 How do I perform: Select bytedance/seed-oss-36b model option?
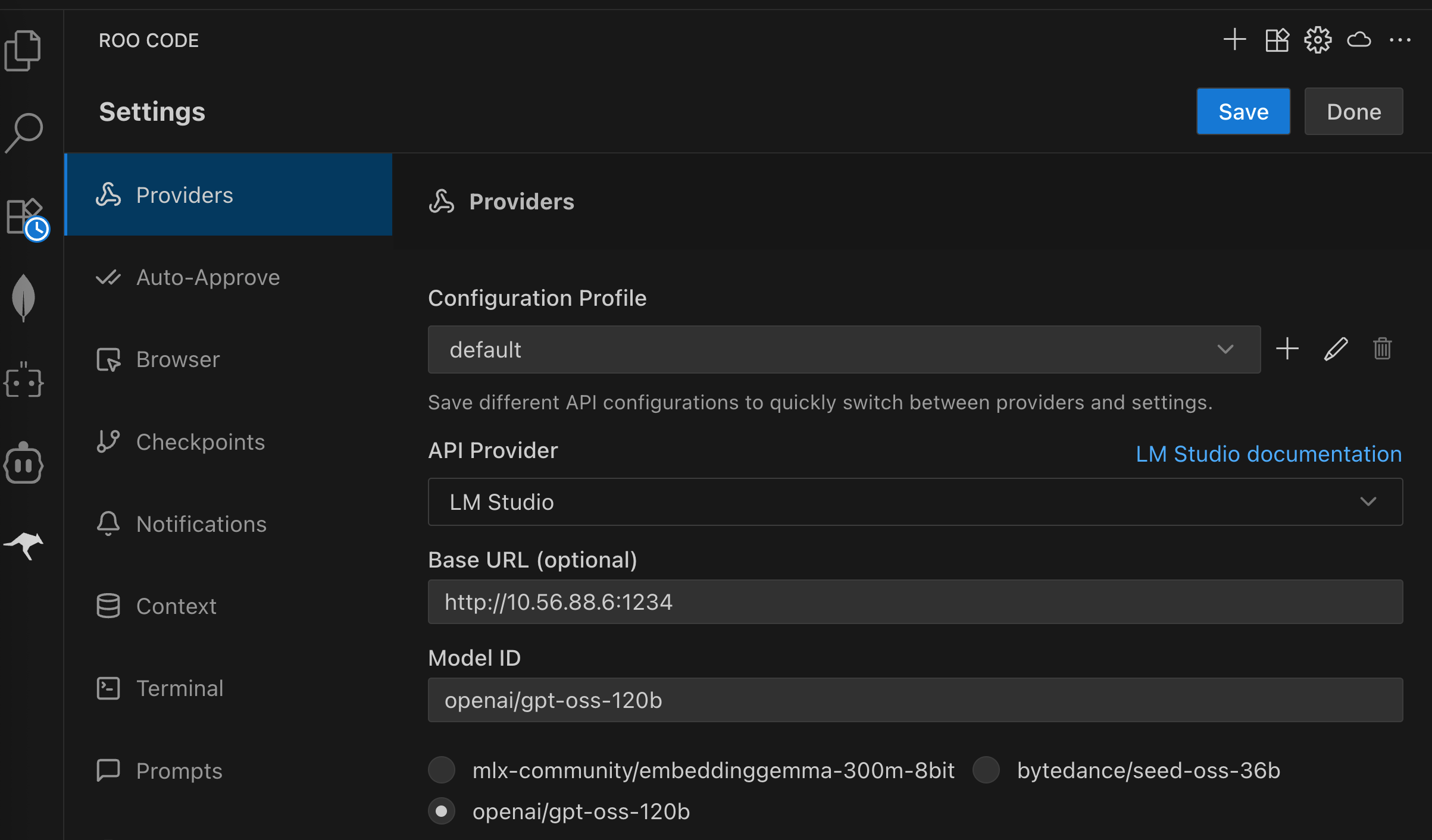pyautogui.click(x=986, y=770)
